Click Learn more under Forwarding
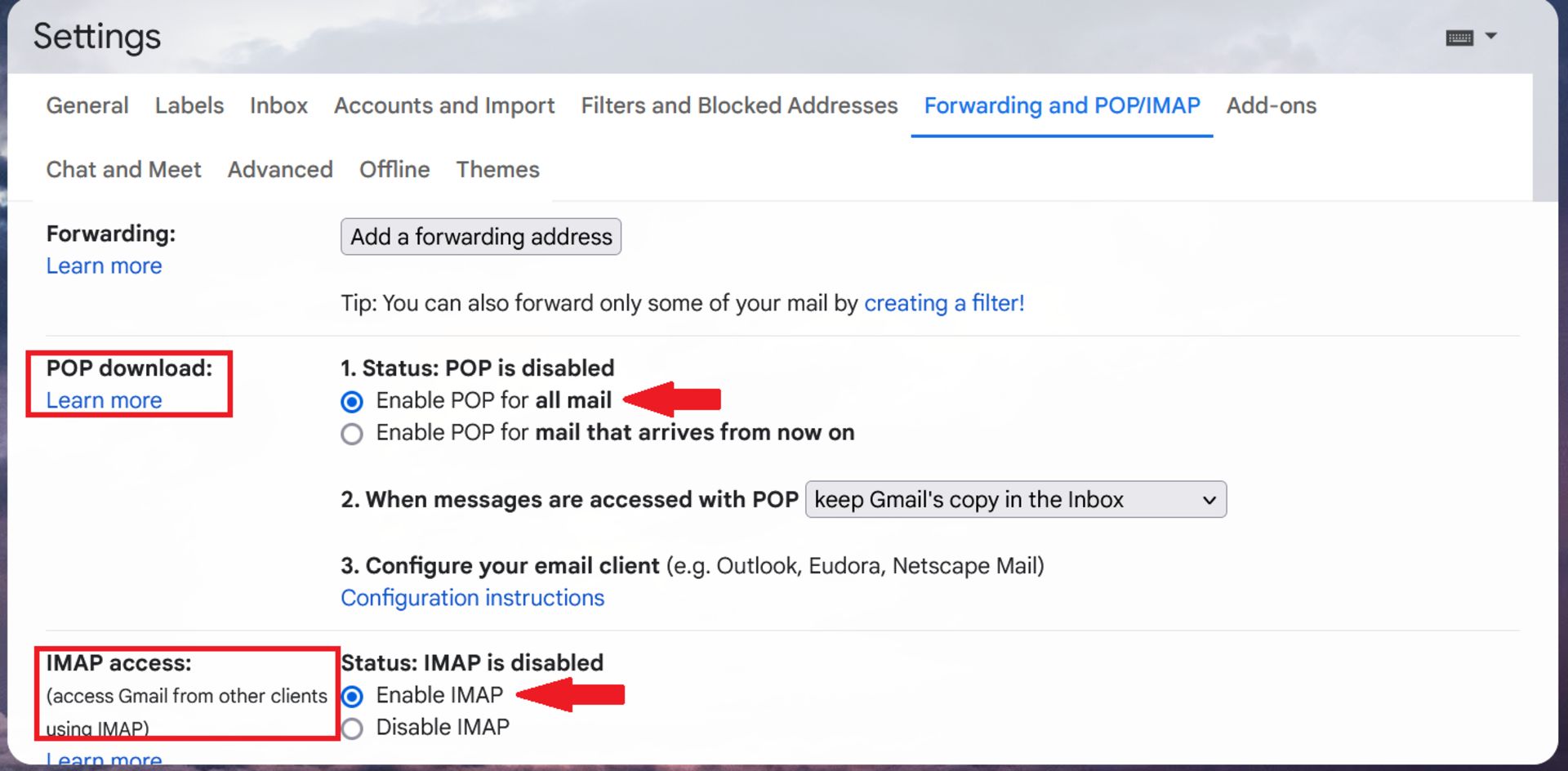This screenshot has height=771, width=1568. (104, 266)
